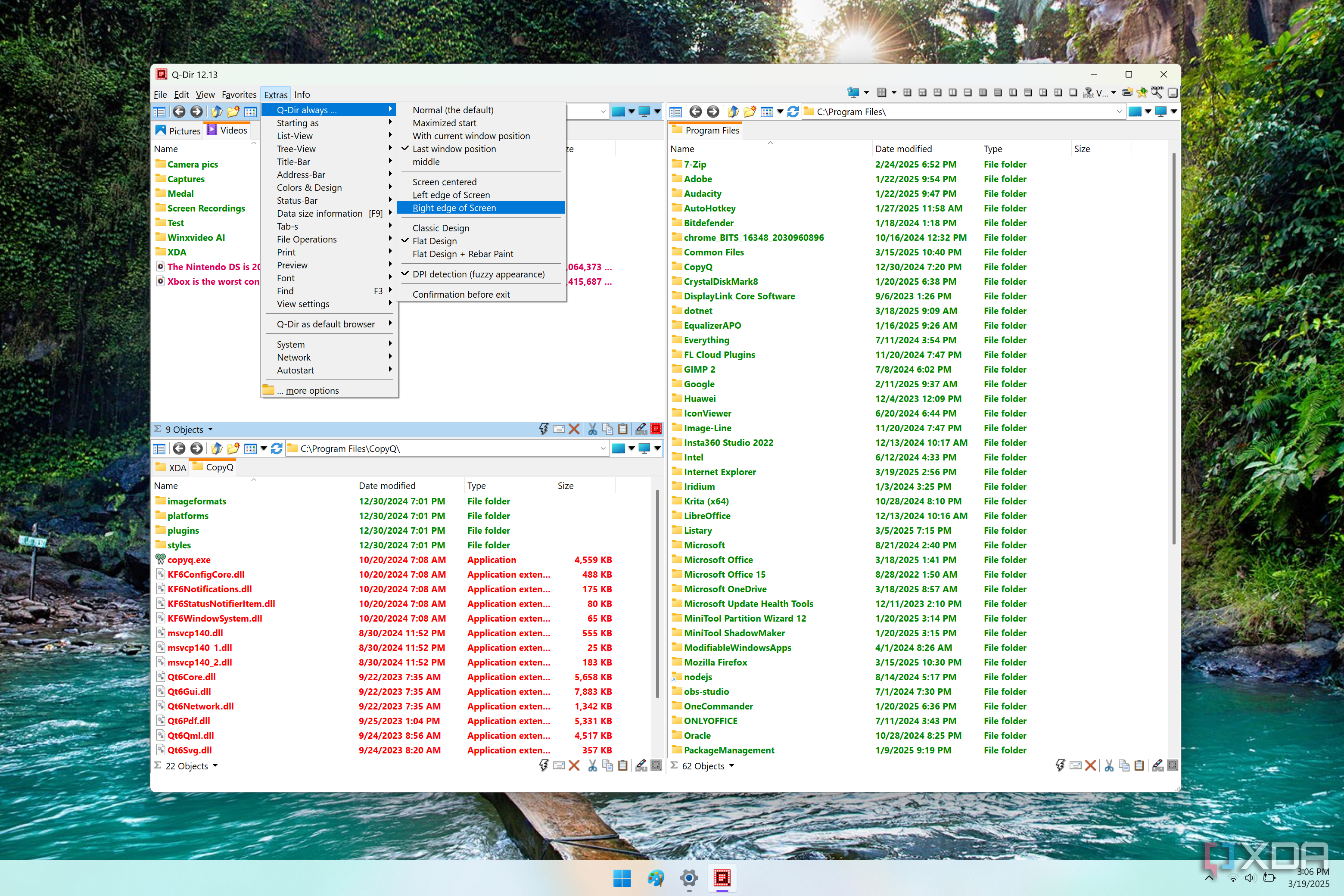Click the copy icon in 22 Objects bar
This screenshot has height=896, width=1344.
(x=607, y=766)
